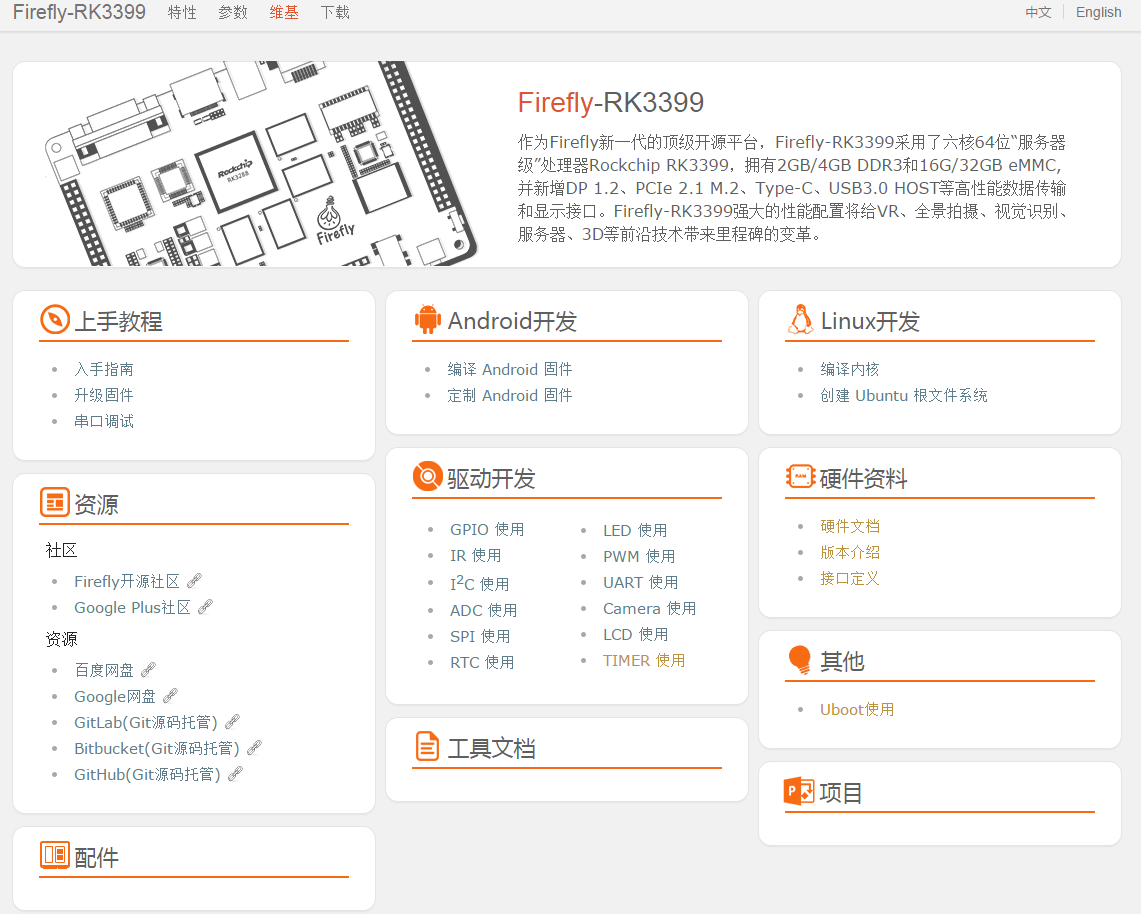Open the 版本介绍 link
Image resolution: width=1141 pixels, height=914 pixels.
[850, 552]
